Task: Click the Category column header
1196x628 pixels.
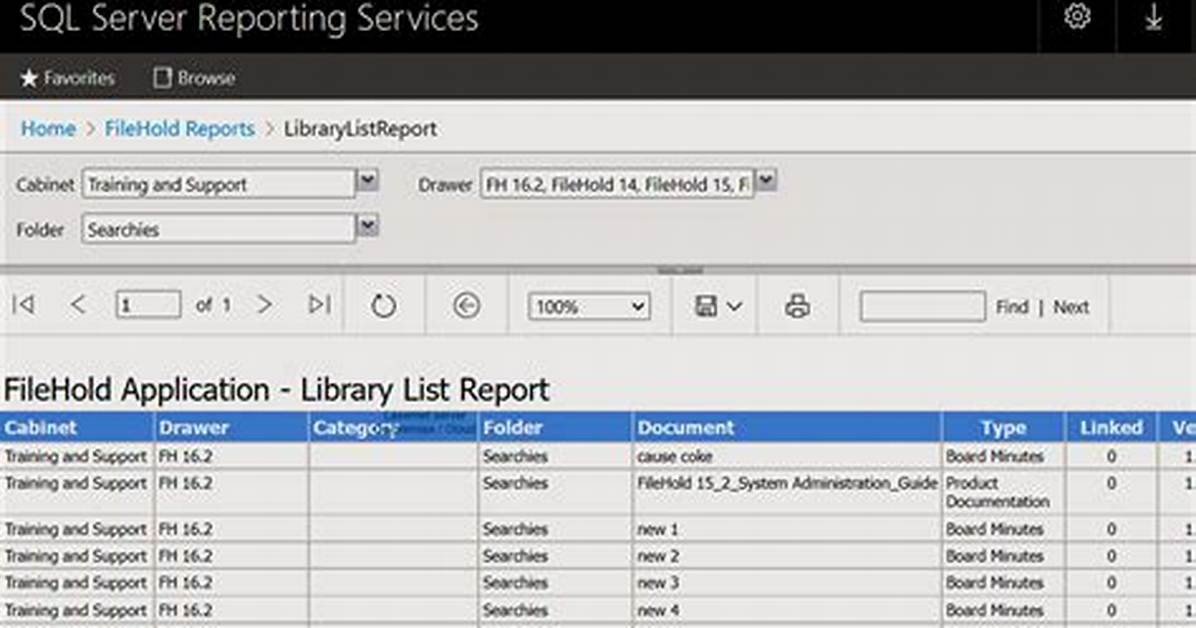Action: pyautogui.click(x=394, y=427)
